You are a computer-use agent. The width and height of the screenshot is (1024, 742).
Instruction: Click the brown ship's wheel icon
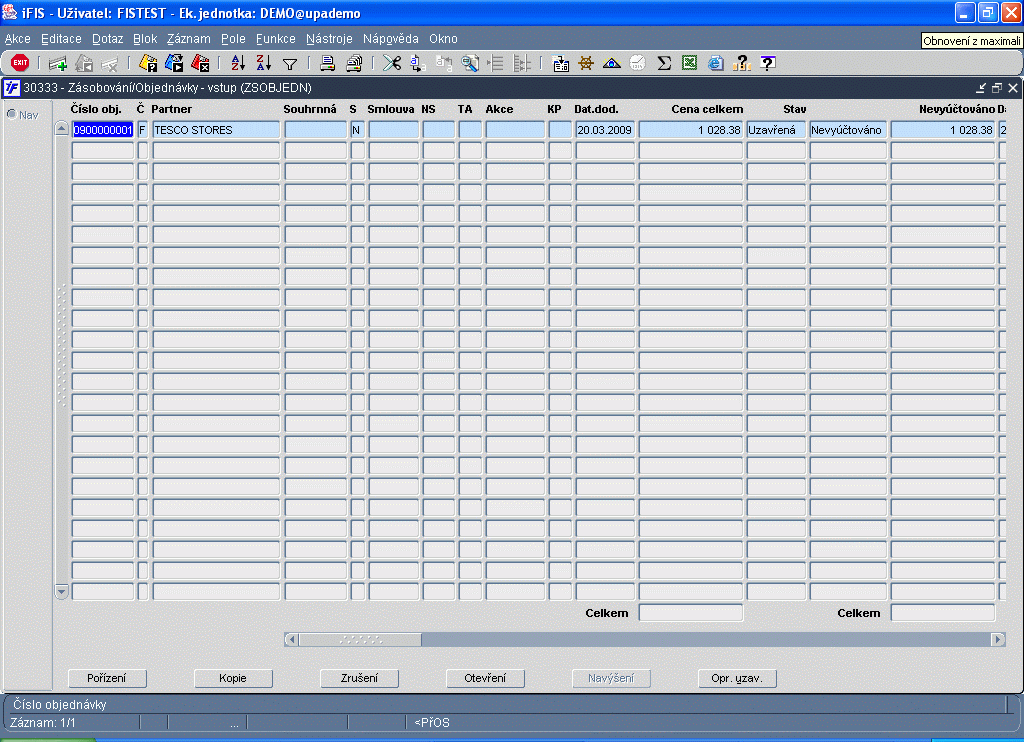coord(586,63)
